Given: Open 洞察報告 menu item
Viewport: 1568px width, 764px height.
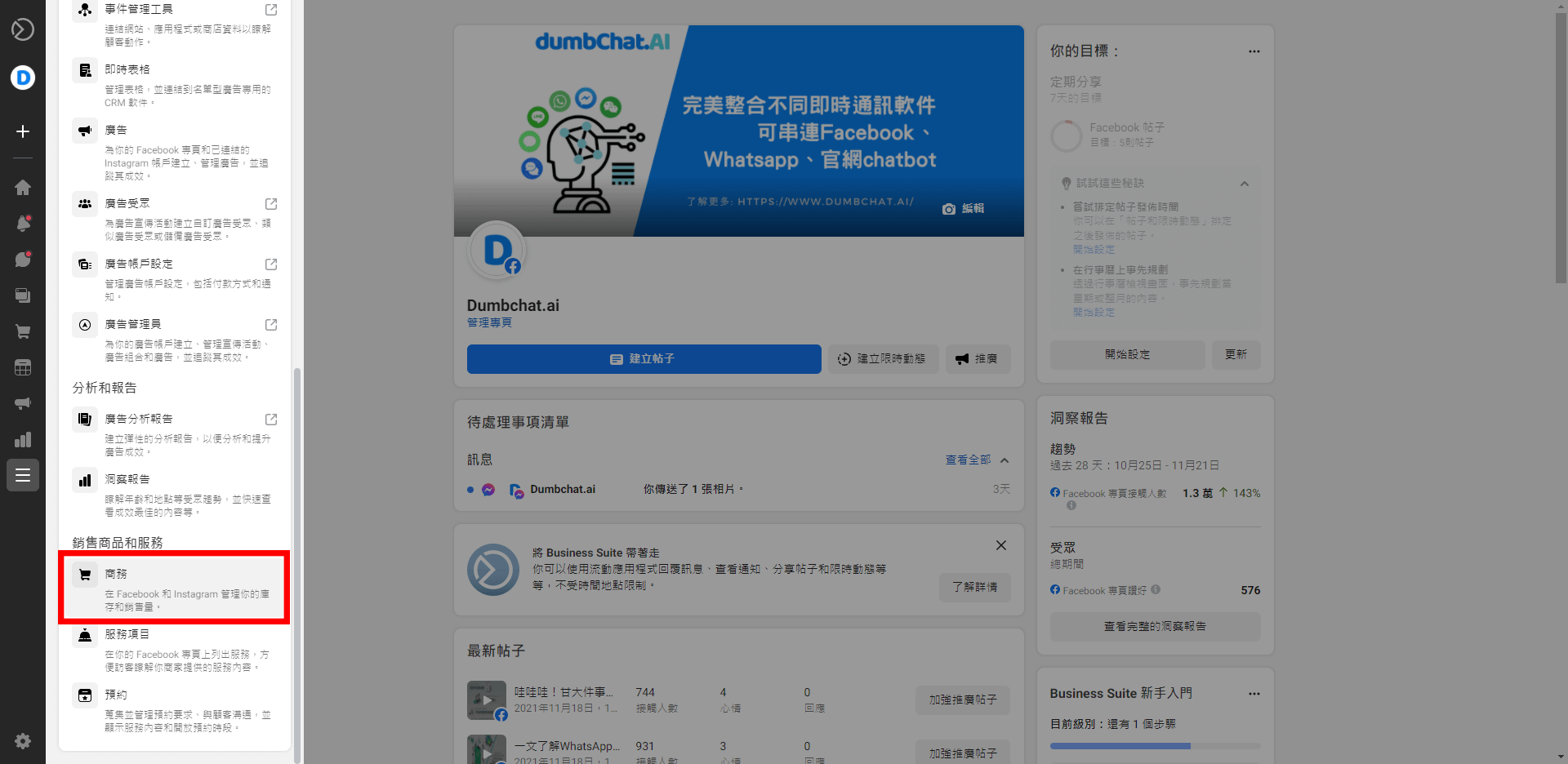Looking at the screenshot, I should 175,495.
